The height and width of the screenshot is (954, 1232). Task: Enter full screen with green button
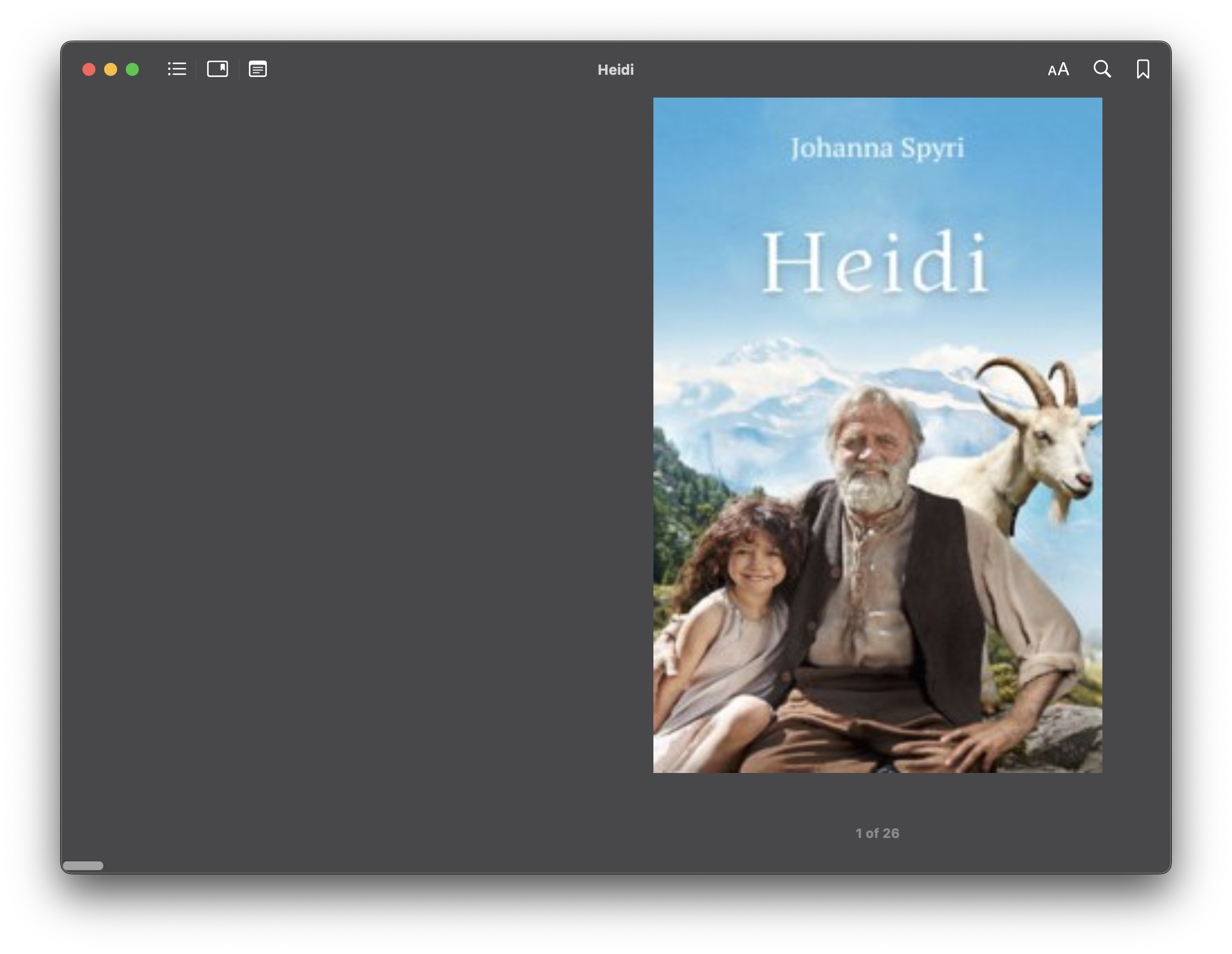click(x=132, y=69)
